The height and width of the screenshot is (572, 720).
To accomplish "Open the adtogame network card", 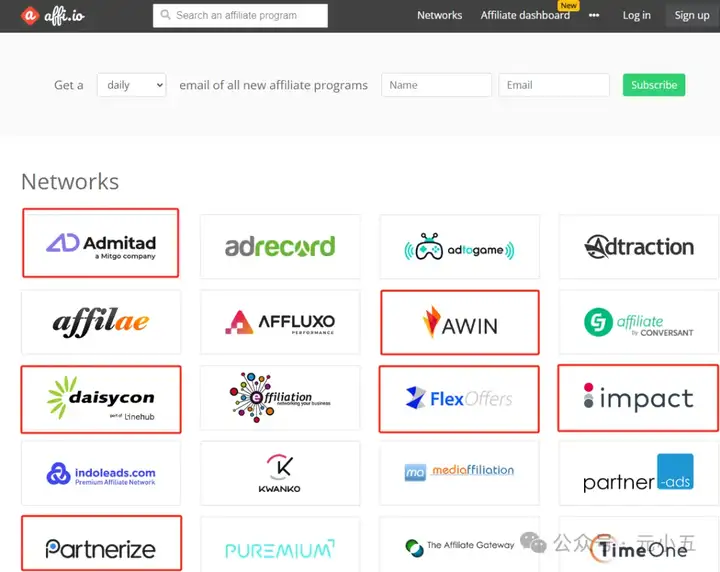I will (459, 247).
